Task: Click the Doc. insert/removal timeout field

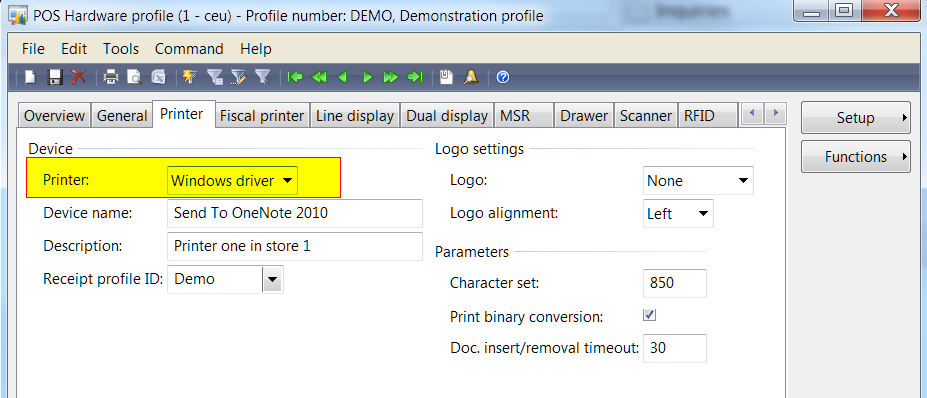Action: coord(675,348)
